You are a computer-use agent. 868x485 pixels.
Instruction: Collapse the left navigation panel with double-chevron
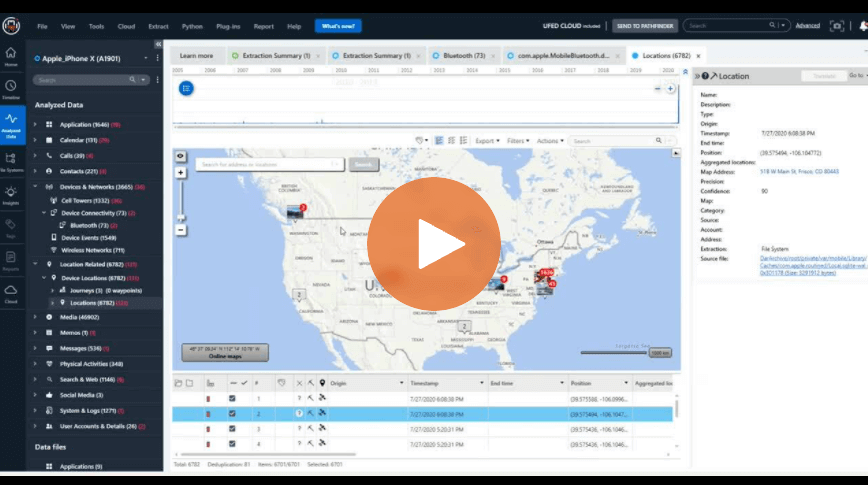pyautogui.click(x=158, y=44)
